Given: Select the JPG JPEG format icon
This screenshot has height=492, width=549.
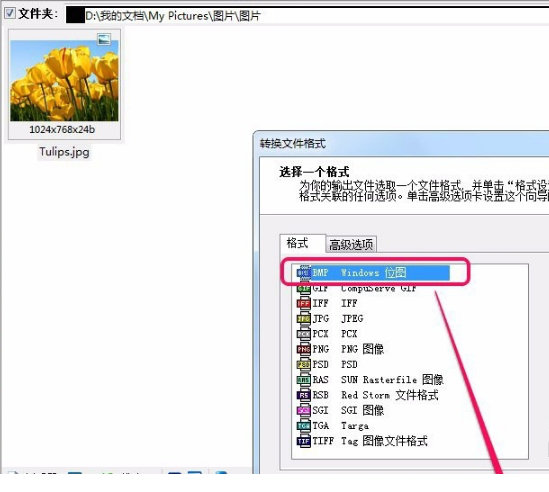Looking at the screenshot, I should (304, 318).
